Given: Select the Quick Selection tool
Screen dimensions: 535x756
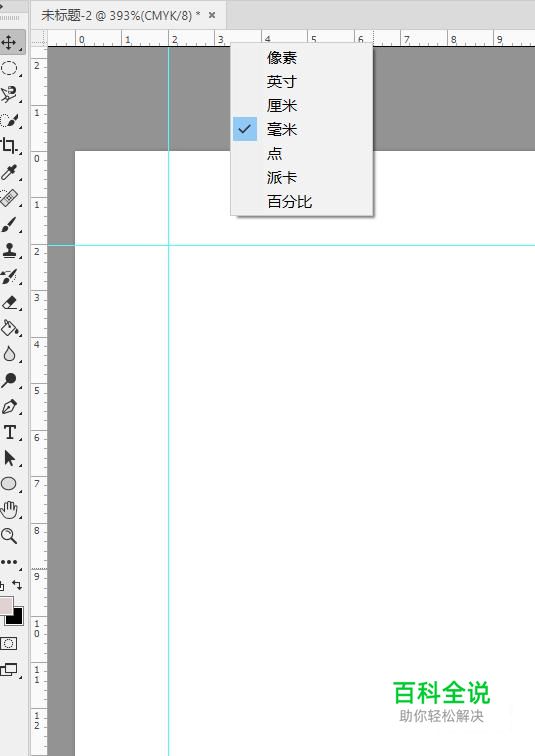Looking at the screenshot, I should (x=10, y=120).
